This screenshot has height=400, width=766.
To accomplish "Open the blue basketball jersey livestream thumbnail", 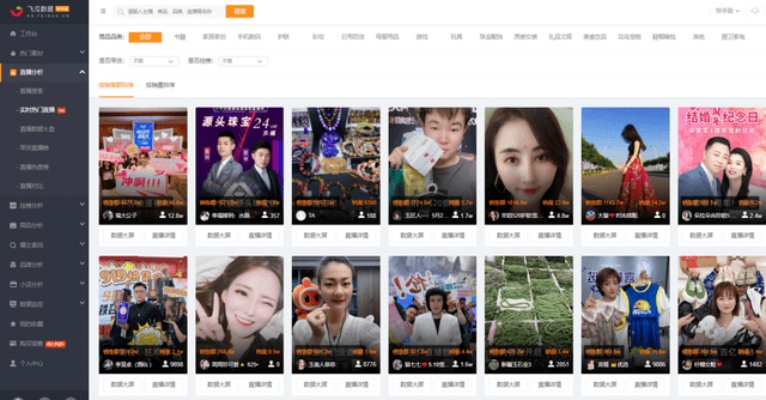I will point(625,315).
